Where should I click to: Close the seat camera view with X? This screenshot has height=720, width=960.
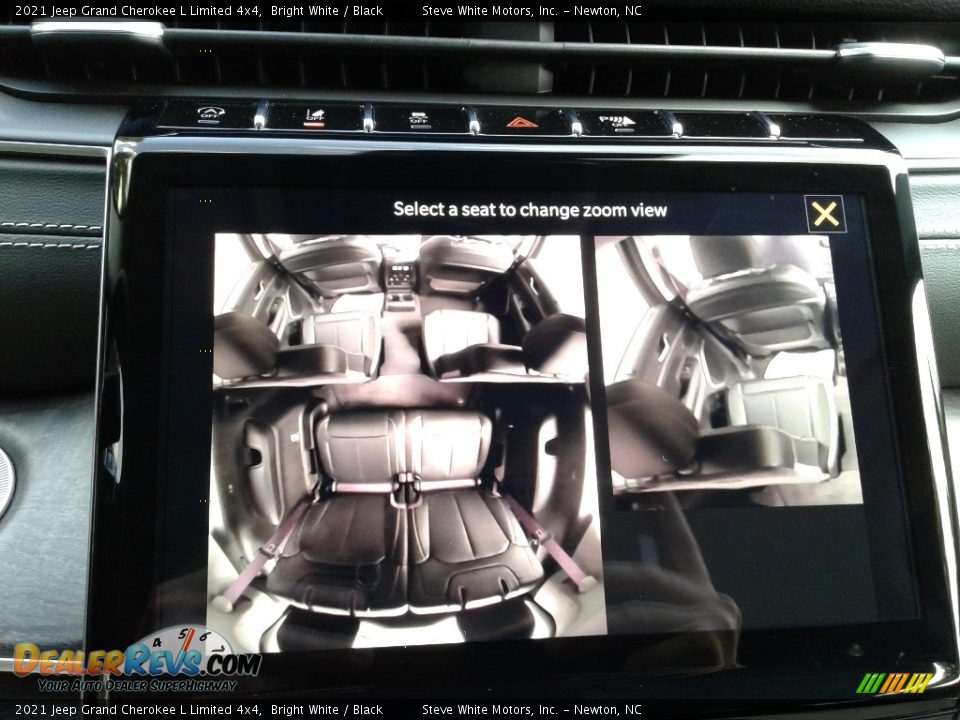[825, 213]
